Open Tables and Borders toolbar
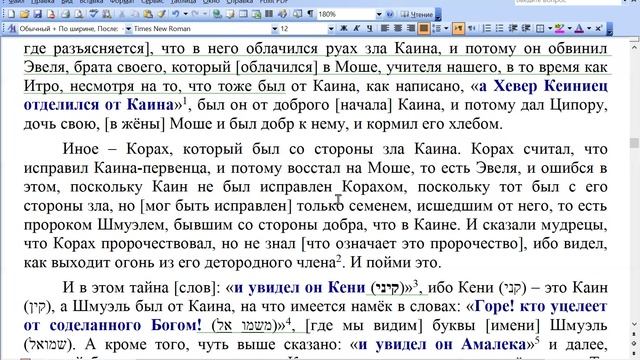Screen dimensions: 640x360 click(x=230, y=14)
